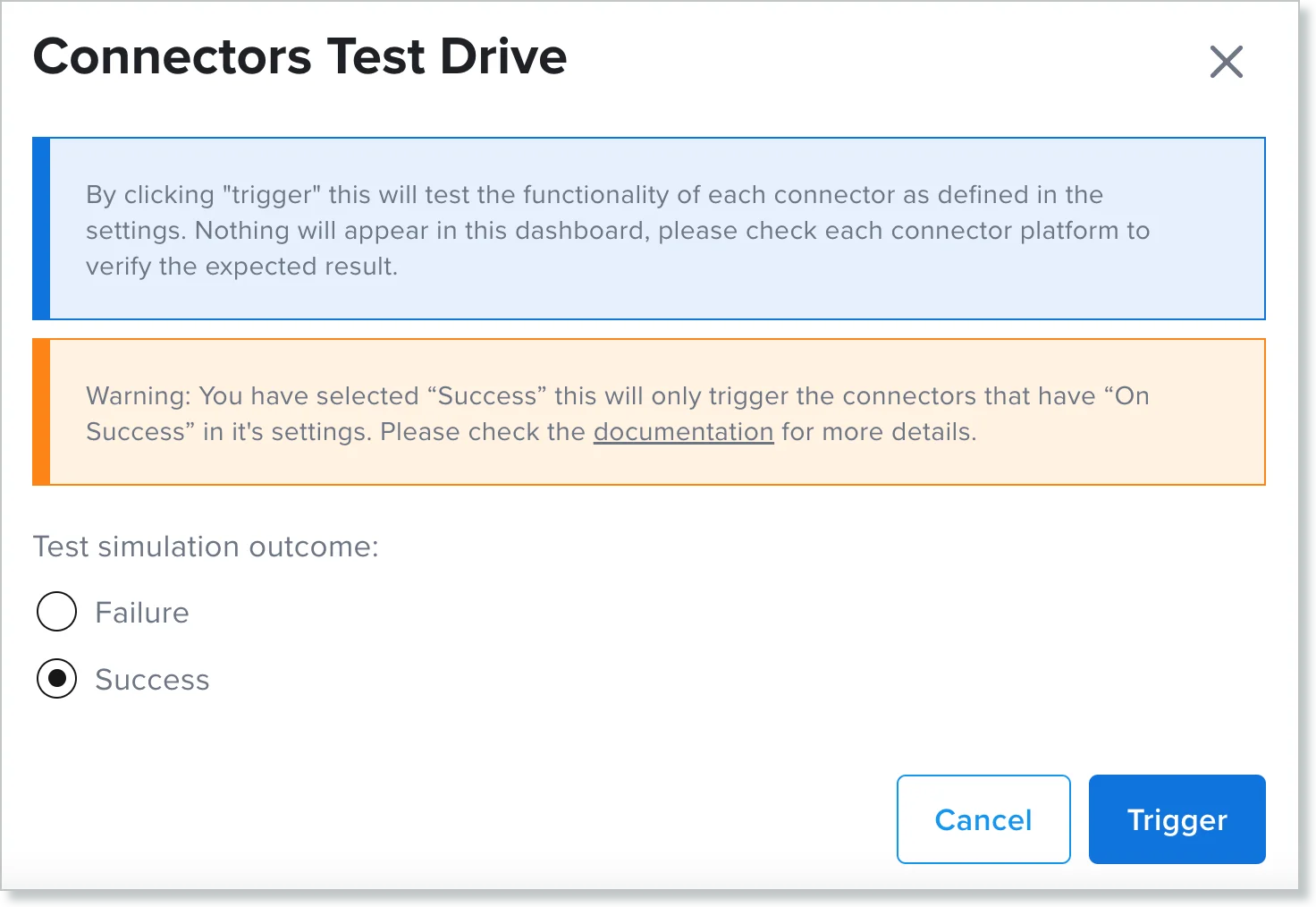Click the orange warning banner
Screen dimensions: 1316x907
tap(649, 411)
